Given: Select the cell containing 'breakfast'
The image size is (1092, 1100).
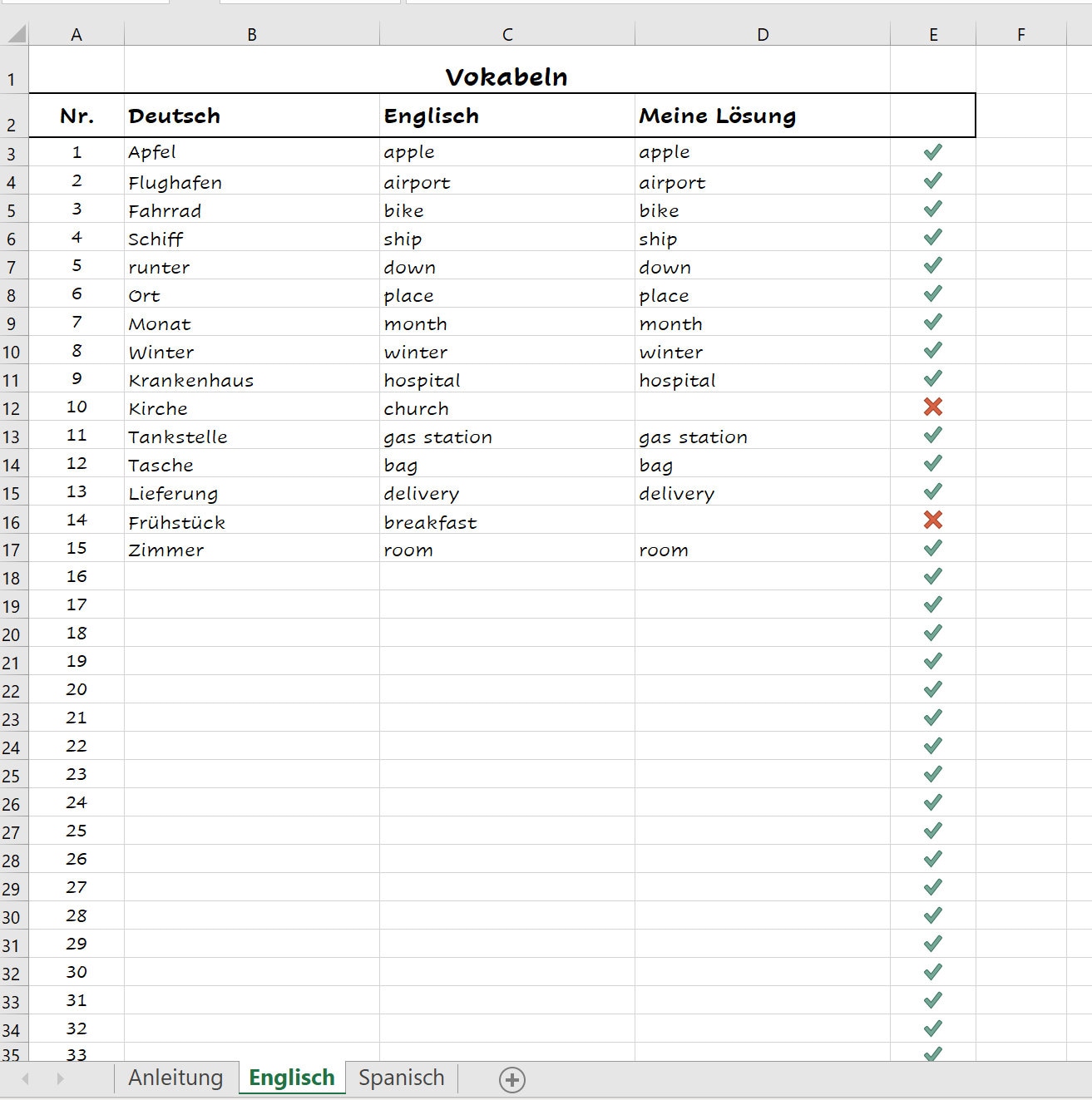Looking at the screenshot, I should click(506, 520).
